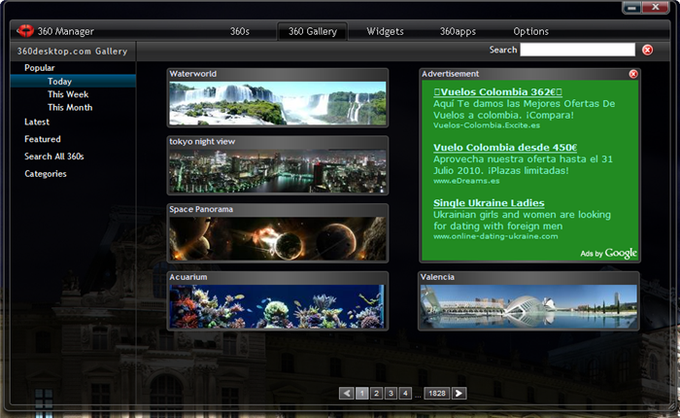Click the Vuelo Colombia desde 450€ link
This screenshot has width=680, height=418.
point(505,147)
